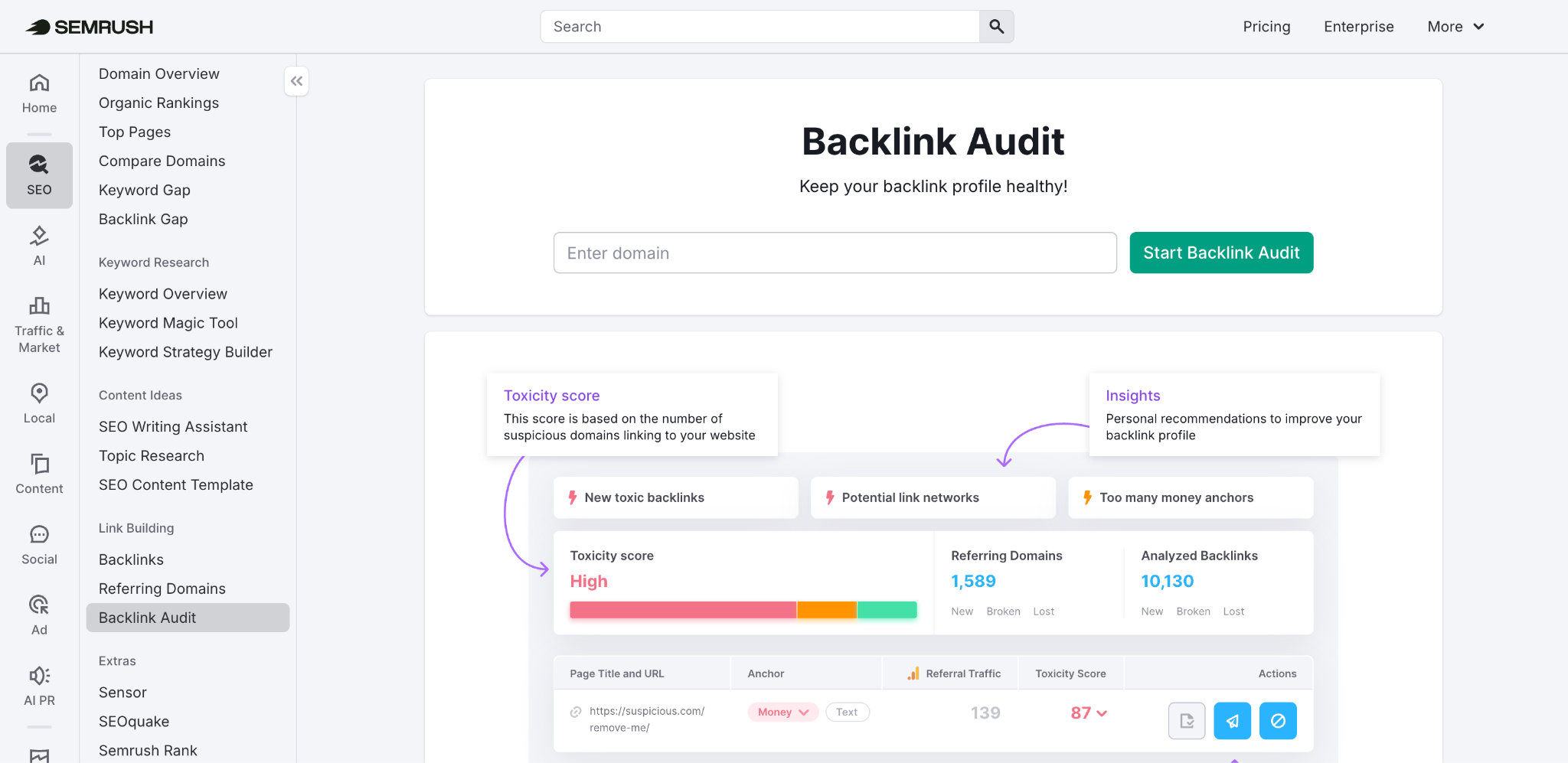This screenshot has height=763, width=1568.
Task: Click the Semrush logo
Action: [x=89, y=27]
